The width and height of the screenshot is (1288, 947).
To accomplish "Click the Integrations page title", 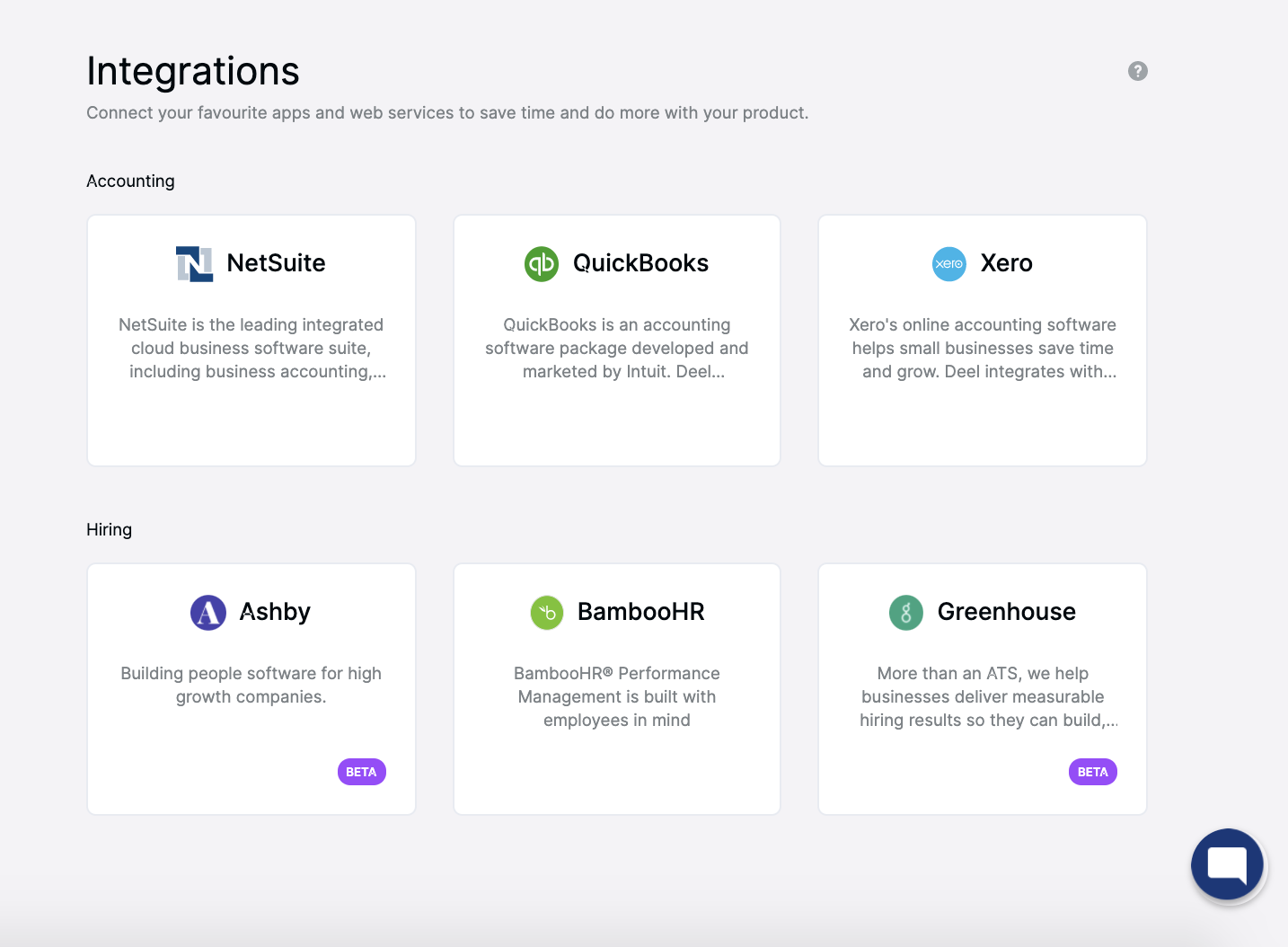I will (193, 71).
